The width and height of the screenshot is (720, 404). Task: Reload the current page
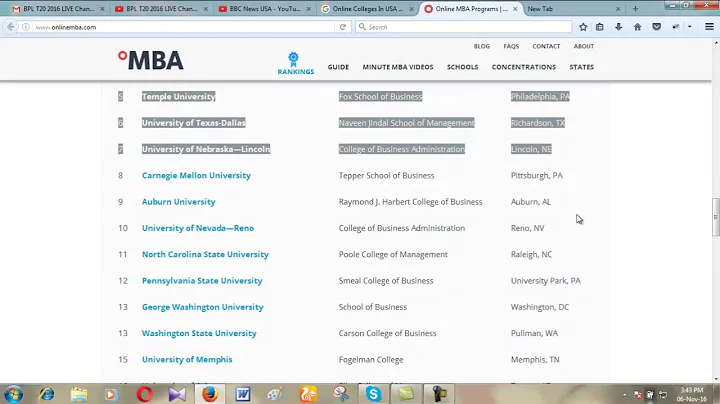tap(343, 27)
